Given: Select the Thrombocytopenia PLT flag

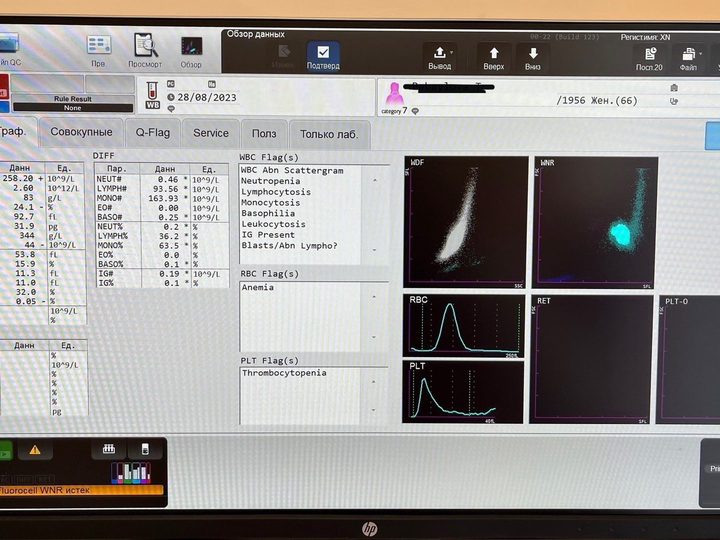Looking at the screenshot, I should (x=284, y=373).
